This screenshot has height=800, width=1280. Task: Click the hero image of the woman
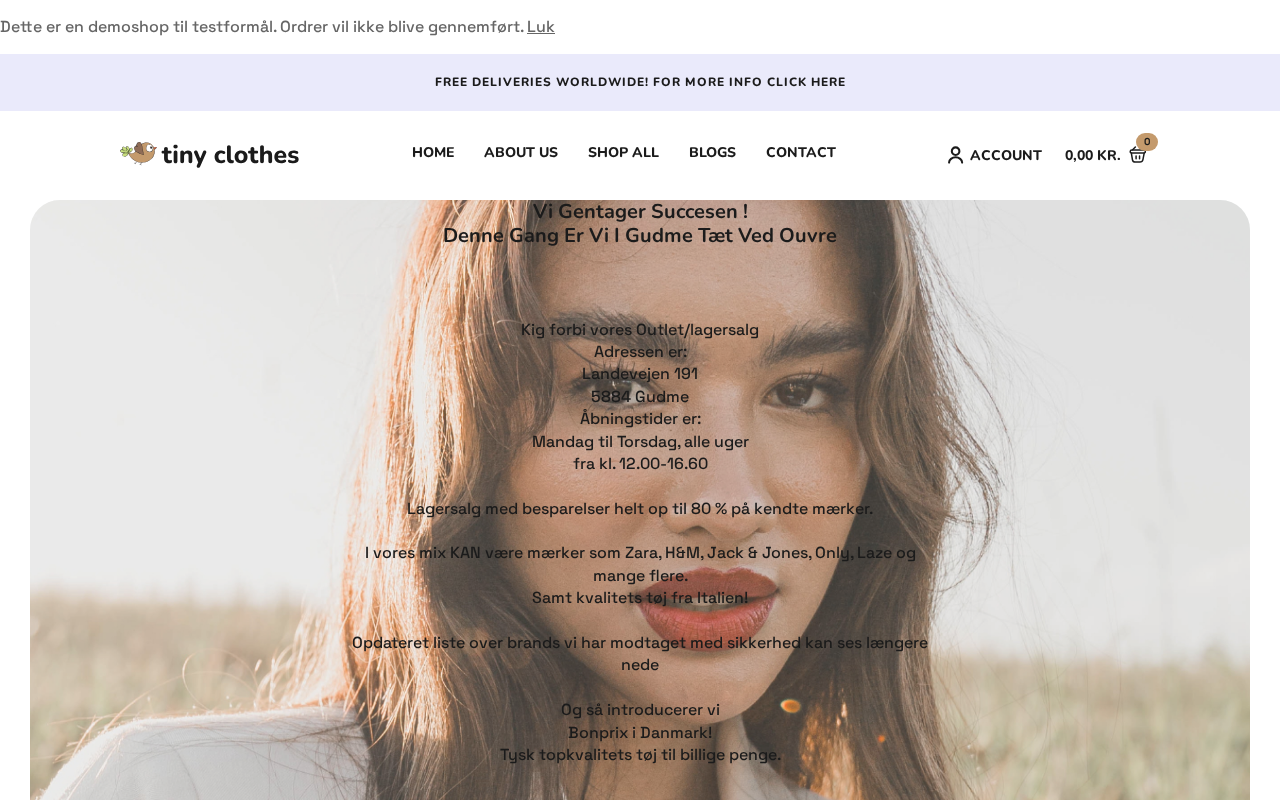[x=640, y=500]
